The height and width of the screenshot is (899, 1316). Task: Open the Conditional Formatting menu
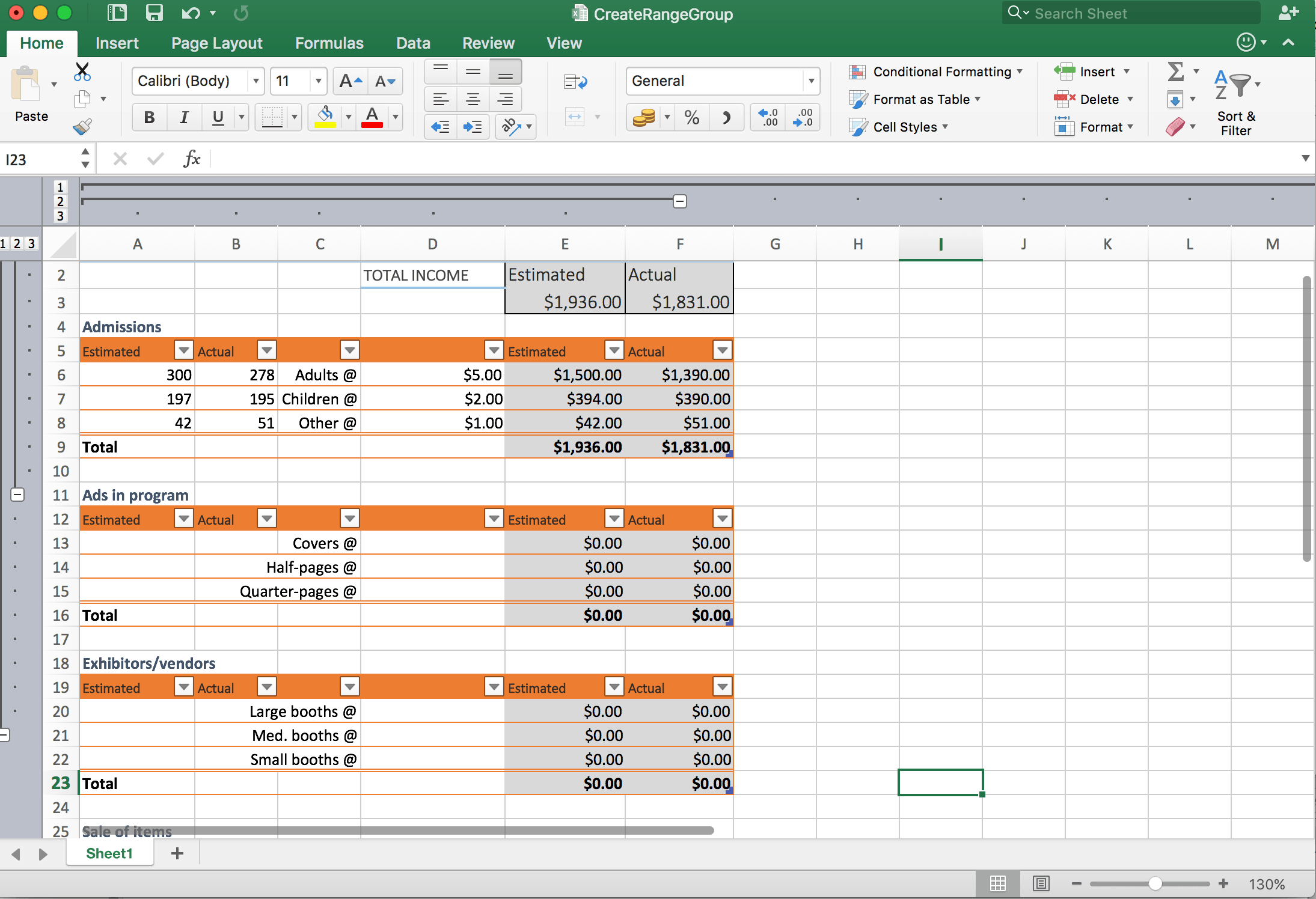coord(935,72)
